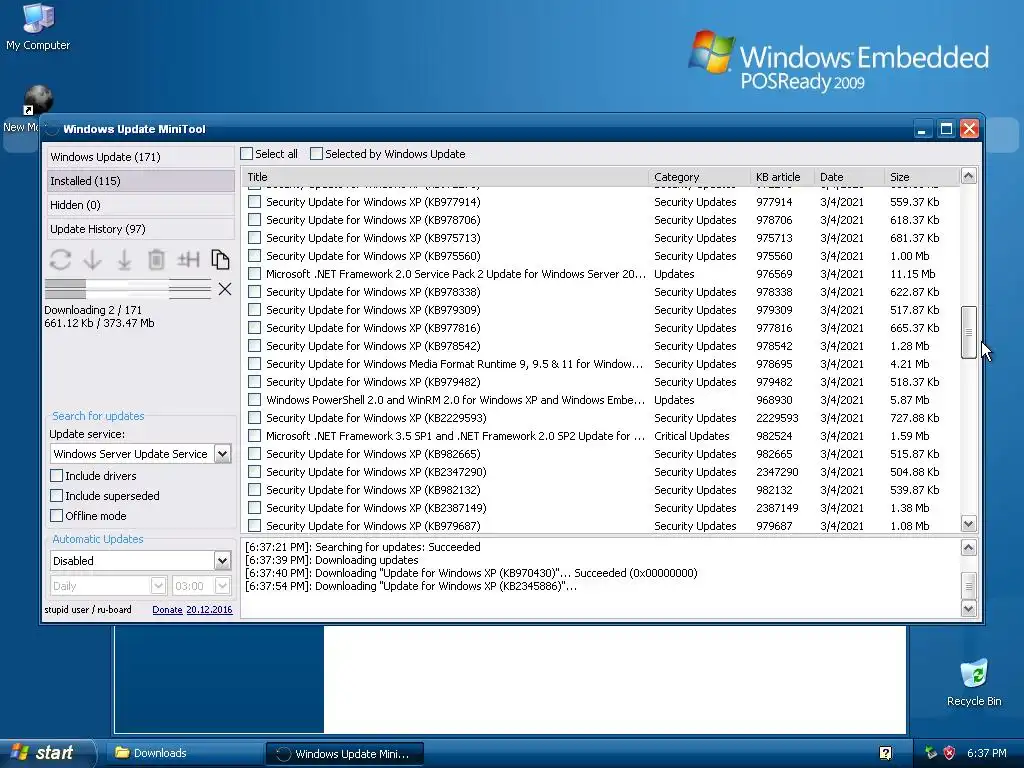The image size is (1024, 768).
Task: Click the Windows Update MiniTool taskbar button
Action: [x=345, y=754]
